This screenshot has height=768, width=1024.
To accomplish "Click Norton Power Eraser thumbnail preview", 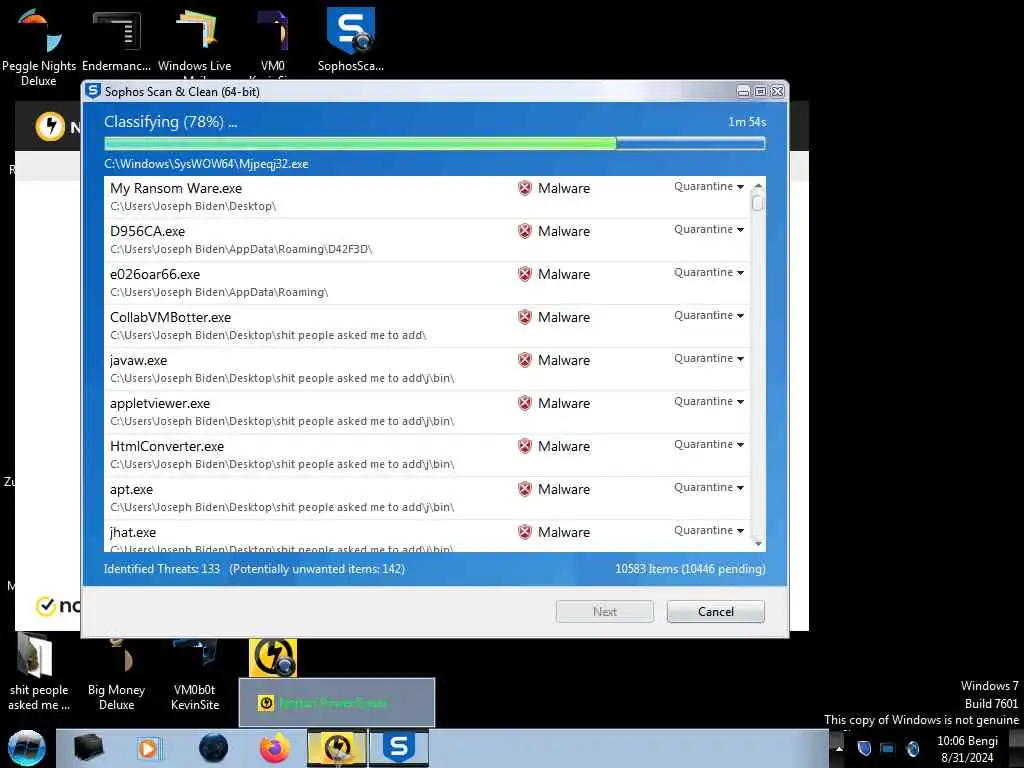I will pyautogui.click(x=337, y=702).
